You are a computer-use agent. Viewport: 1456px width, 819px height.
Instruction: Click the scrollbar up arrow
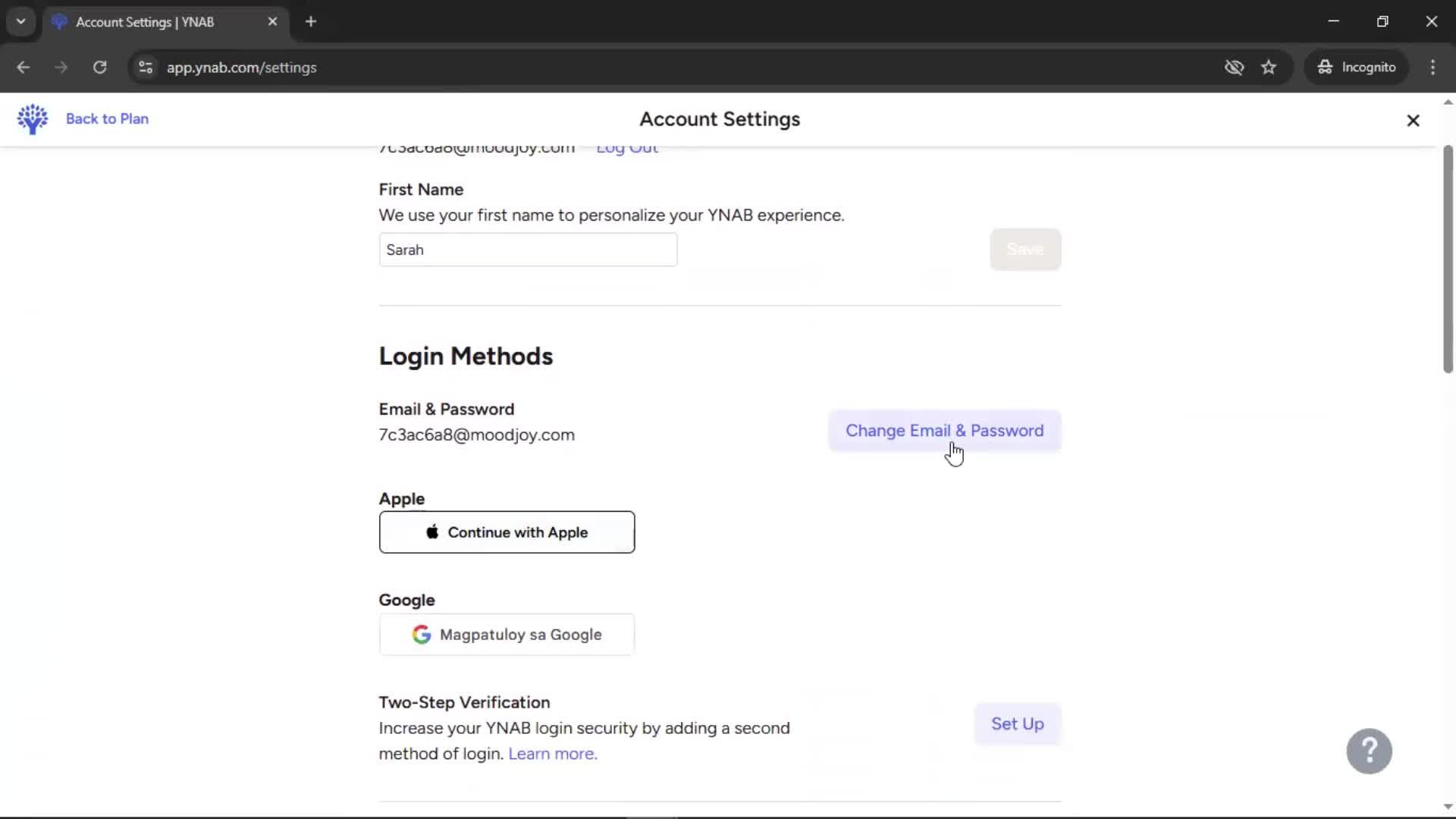tap(1448, 102)
